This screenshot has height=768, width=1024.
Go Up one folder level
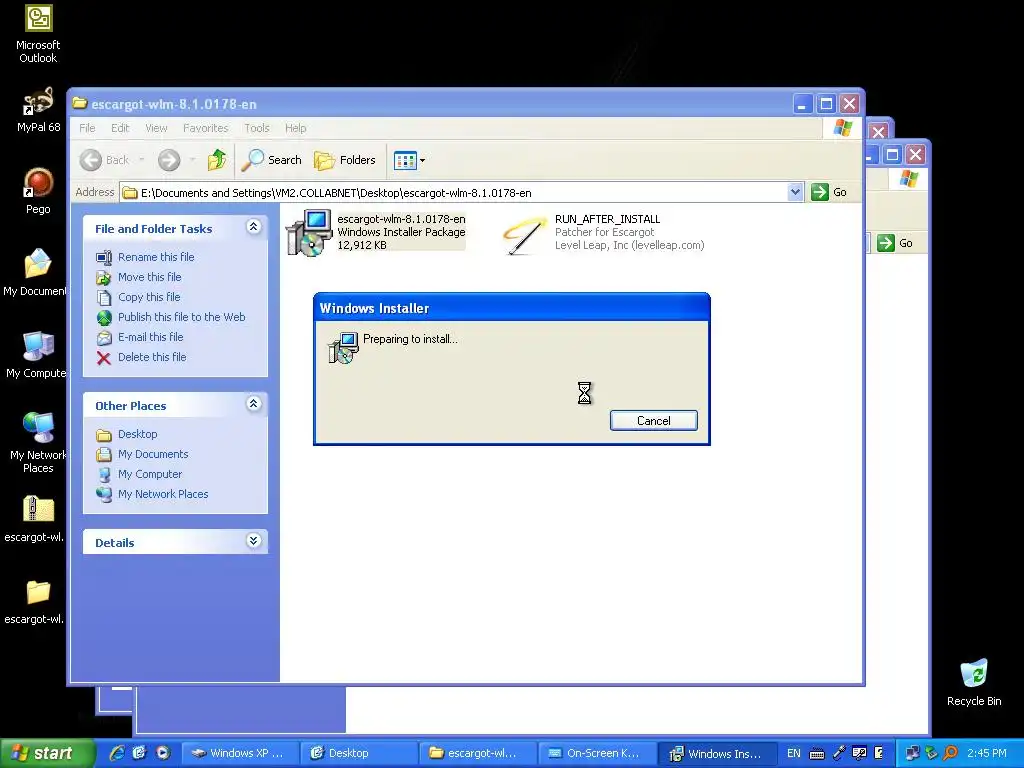pos(217,160)
